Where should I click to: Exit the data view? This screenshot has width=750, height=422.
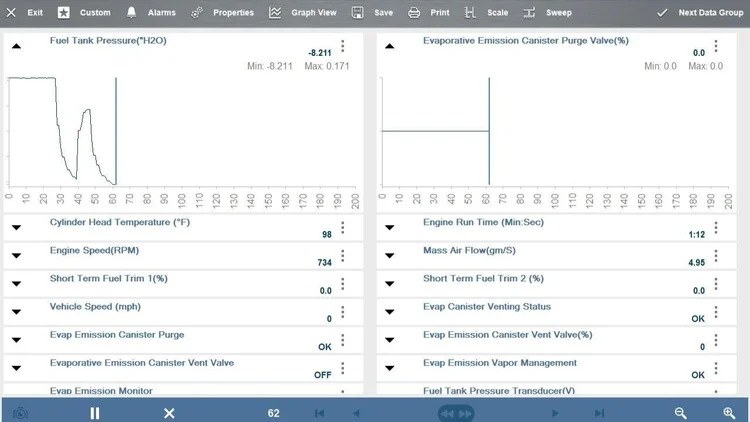click(24, 13)
